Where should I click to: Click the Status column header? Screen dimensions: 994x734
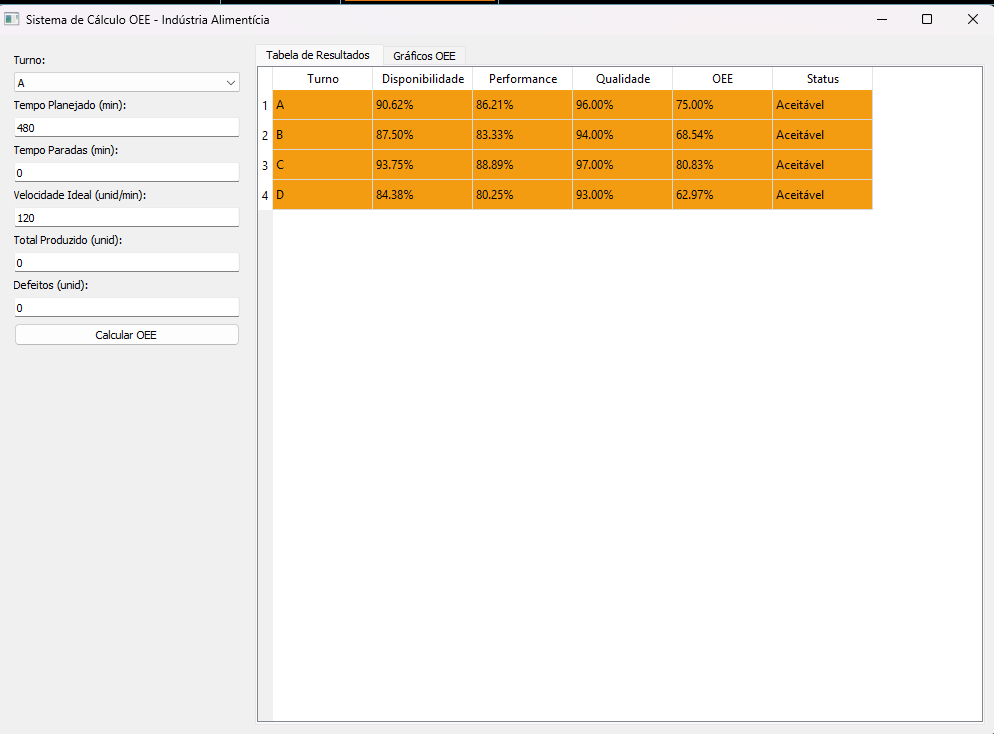point(823,79)
